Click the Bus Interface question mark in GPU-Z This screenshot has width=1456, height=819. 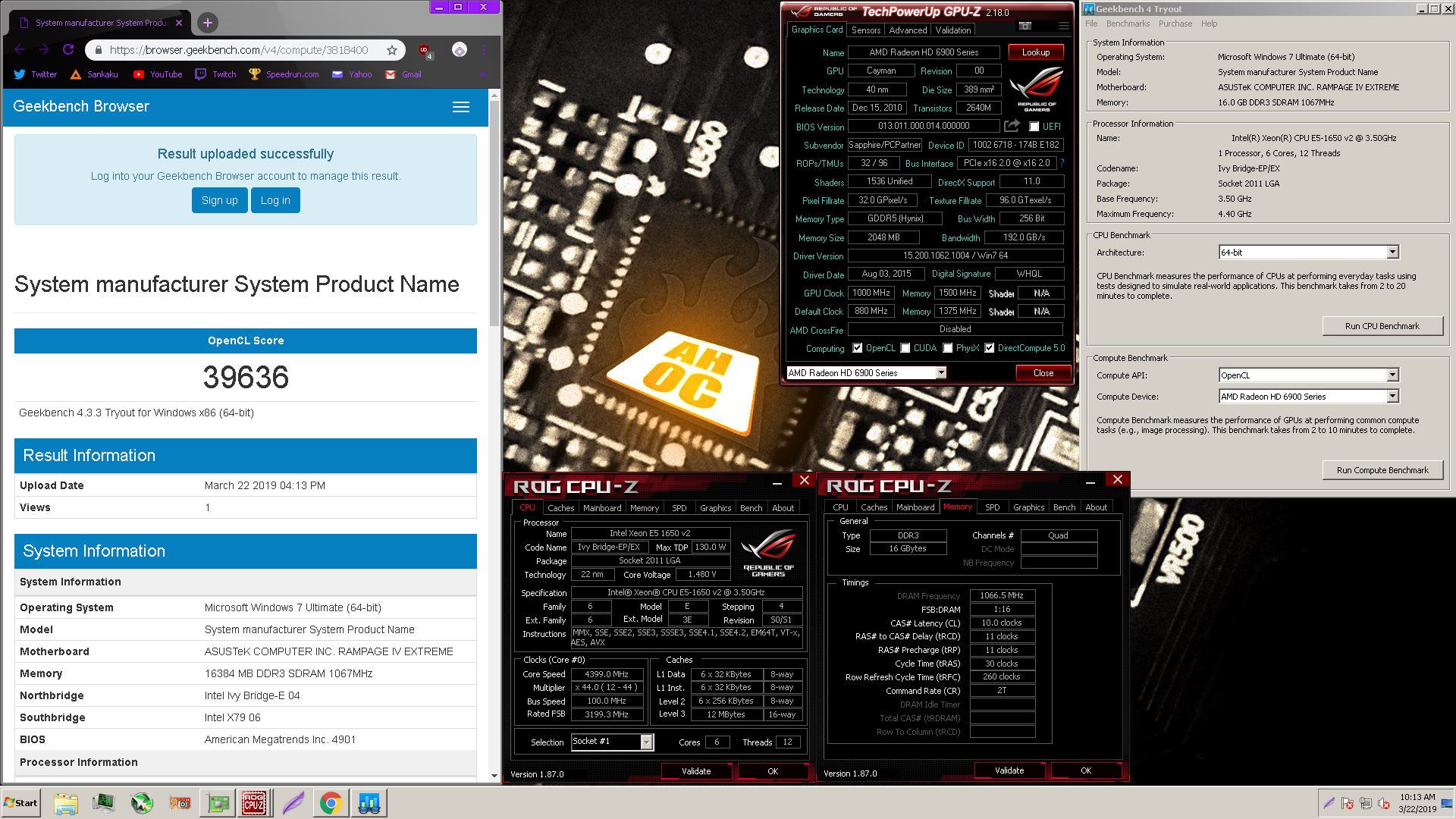1062,163
